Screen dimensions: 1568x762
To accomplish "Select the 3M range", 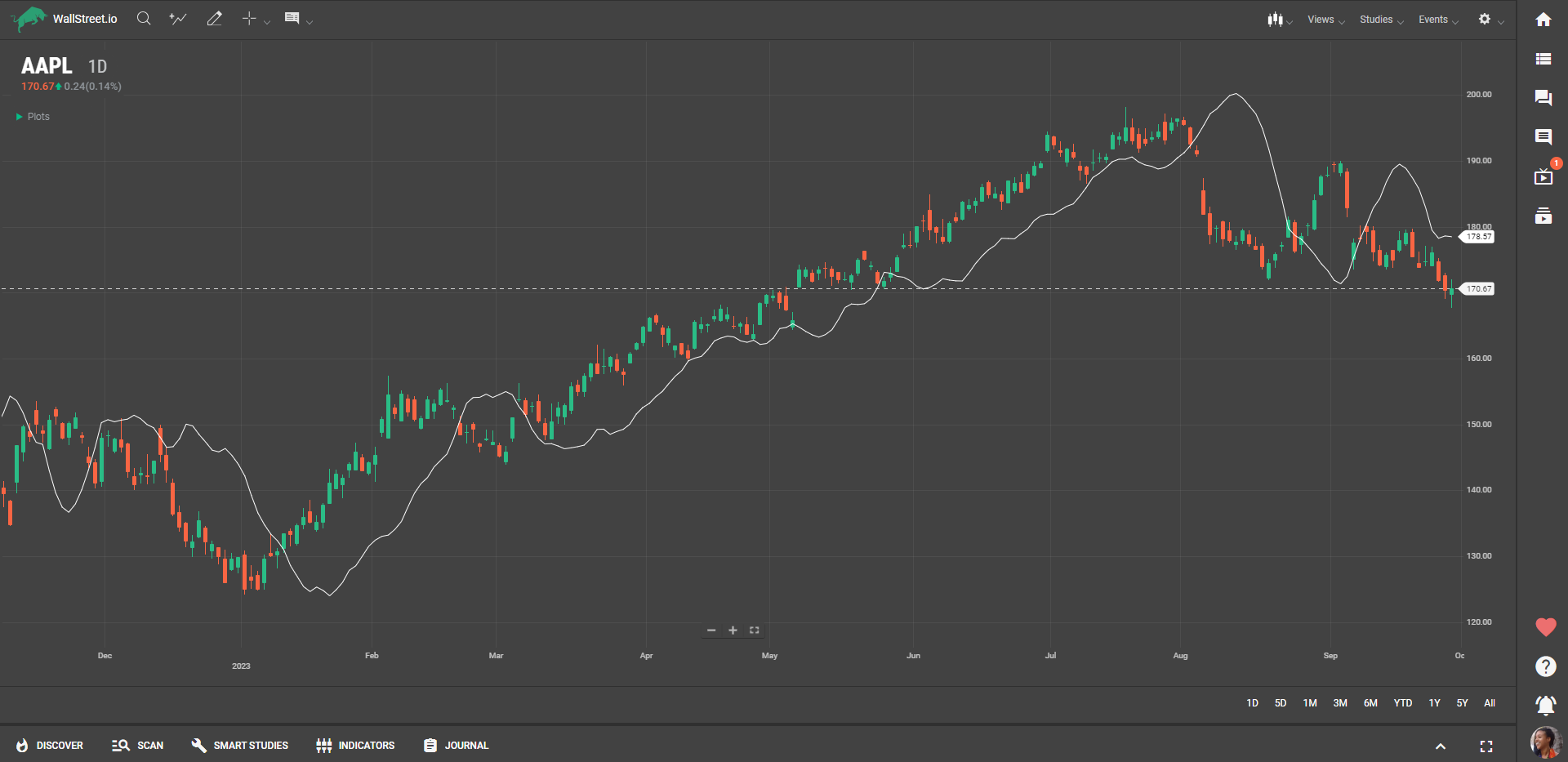I will pos(1340,703).
